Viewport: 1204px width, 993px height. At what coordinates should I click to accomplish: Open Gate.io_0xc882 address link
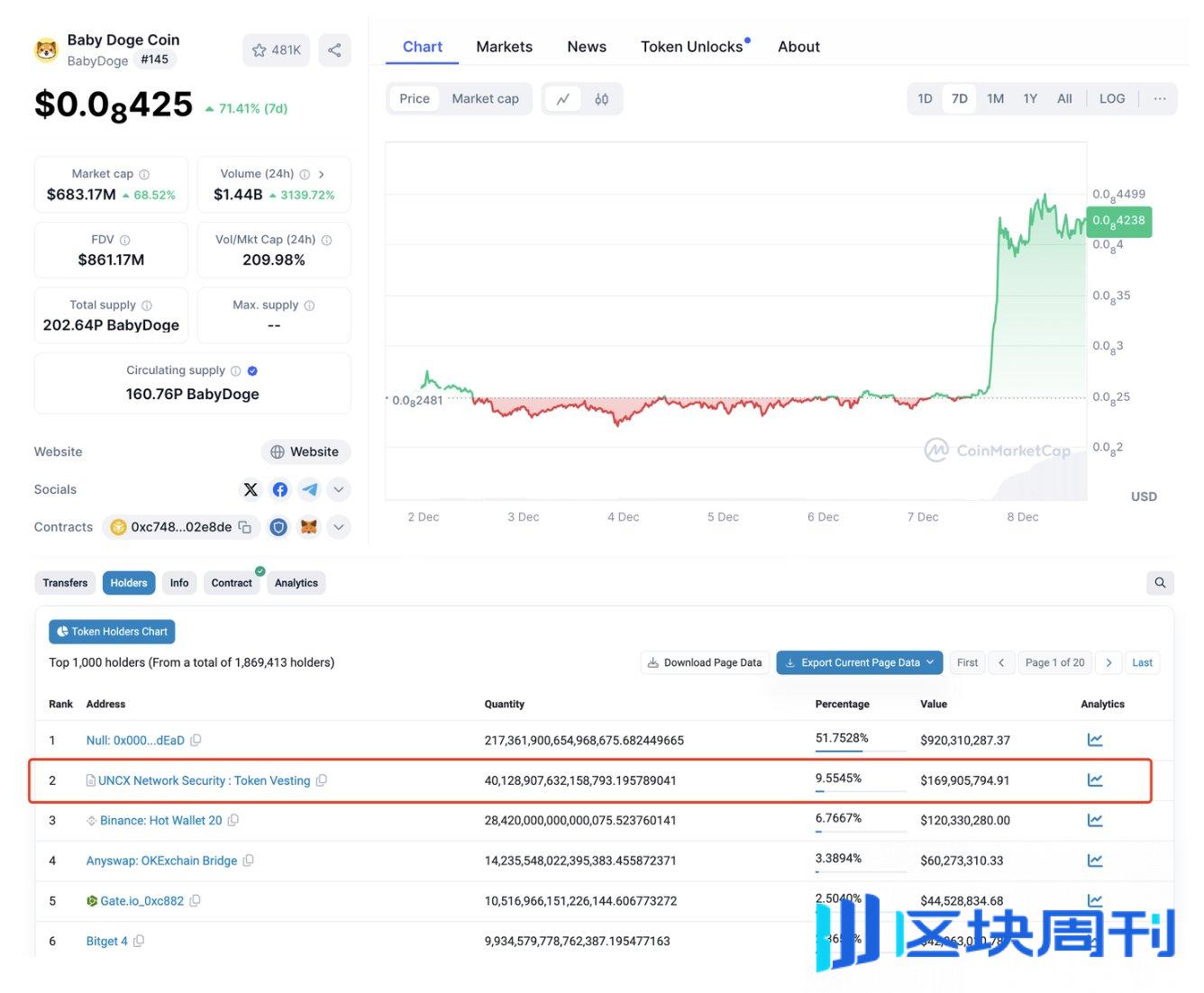pyautogui.click(x=141, y=901)
